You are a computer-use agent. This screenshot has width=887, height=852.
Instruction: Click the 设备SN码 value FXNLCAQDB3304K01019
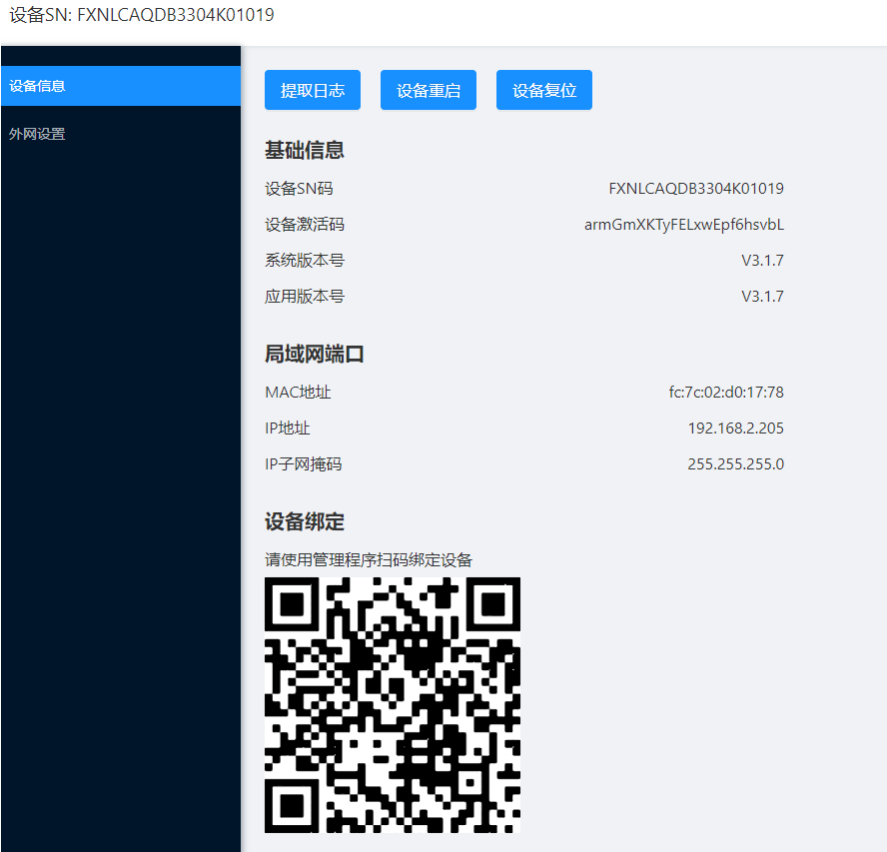pyautogui.click(x=696, y=188)
